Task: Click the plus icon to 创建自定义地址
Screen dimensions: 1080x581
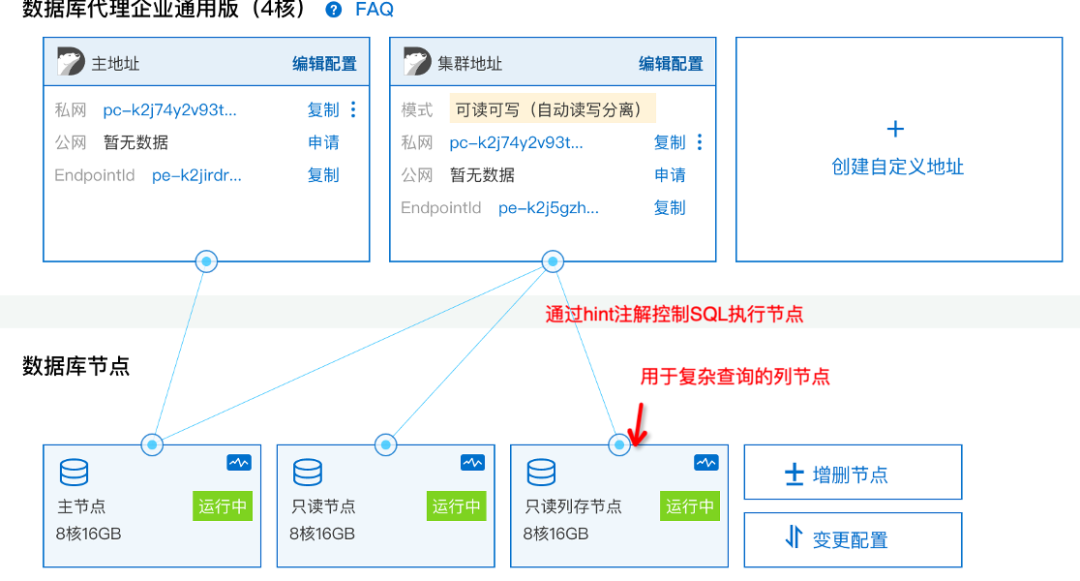Action: (x=895, y=128)
